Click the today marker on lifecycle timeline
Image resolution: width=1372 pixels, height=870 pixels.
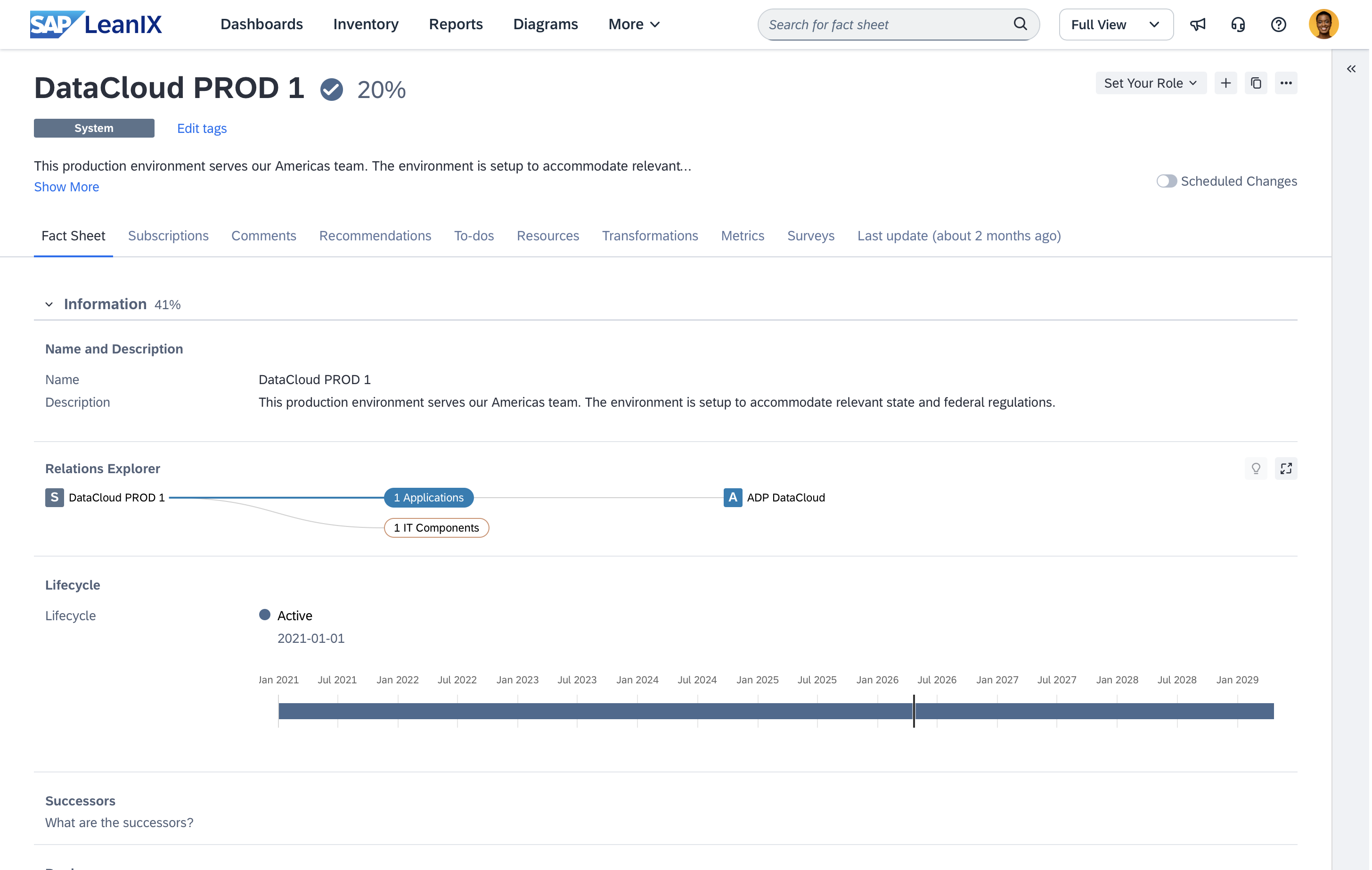(x=914, y=711)
